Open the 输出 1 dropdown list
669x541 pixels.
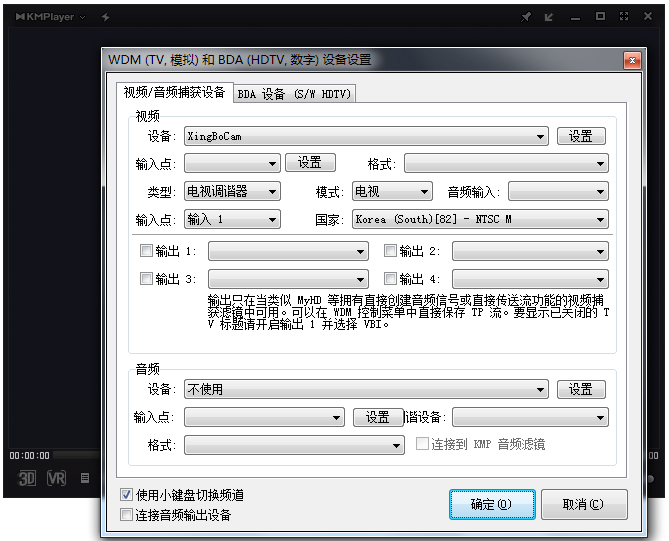pos(288,251)
